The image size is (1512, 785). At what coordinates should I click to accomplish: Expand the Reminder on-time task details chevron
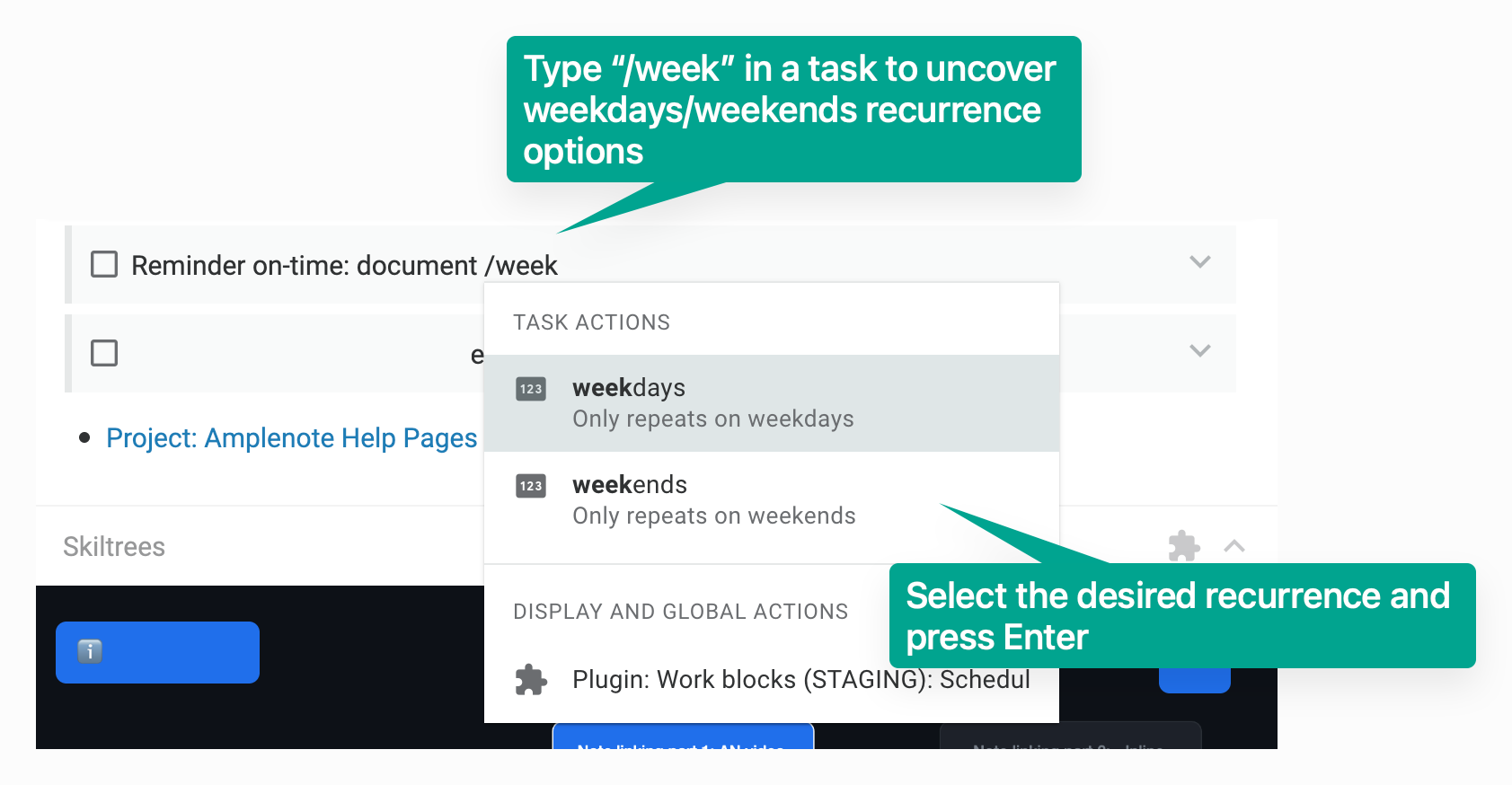[1200, 262]
